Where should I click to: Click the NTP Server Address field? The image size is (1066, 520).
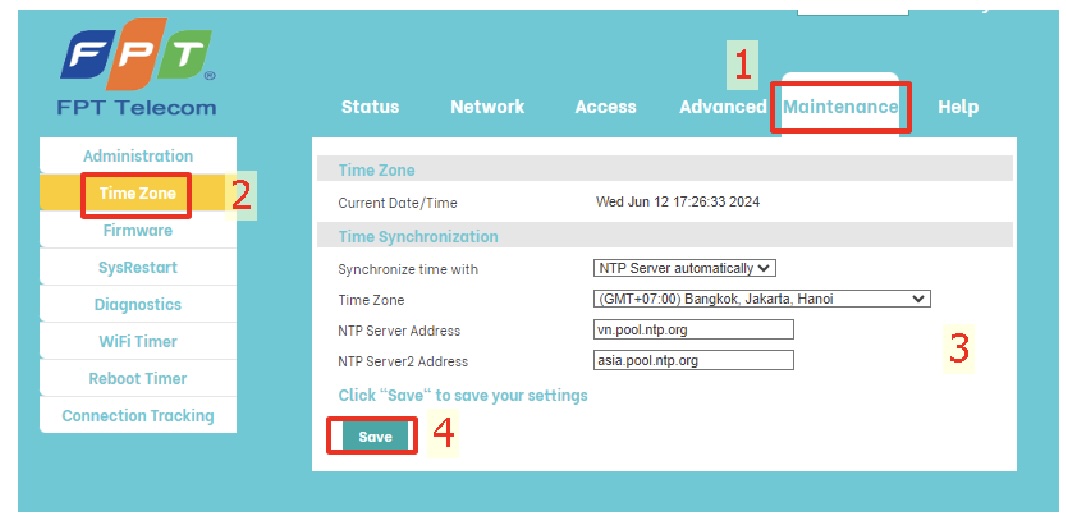(x=693, y=330)
